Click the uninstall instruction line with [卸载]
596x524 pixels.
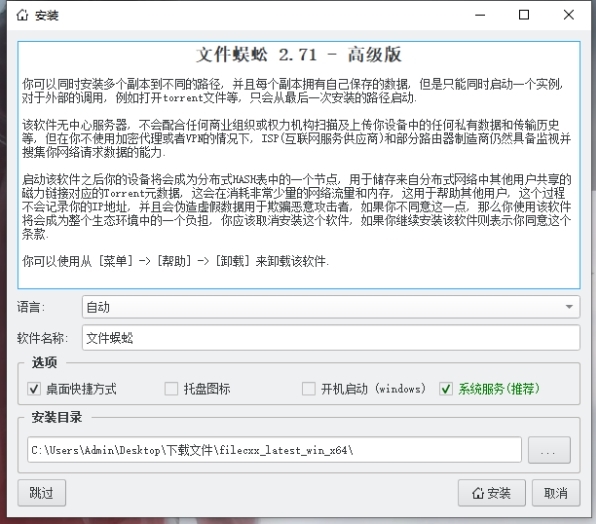pos(175,261)
